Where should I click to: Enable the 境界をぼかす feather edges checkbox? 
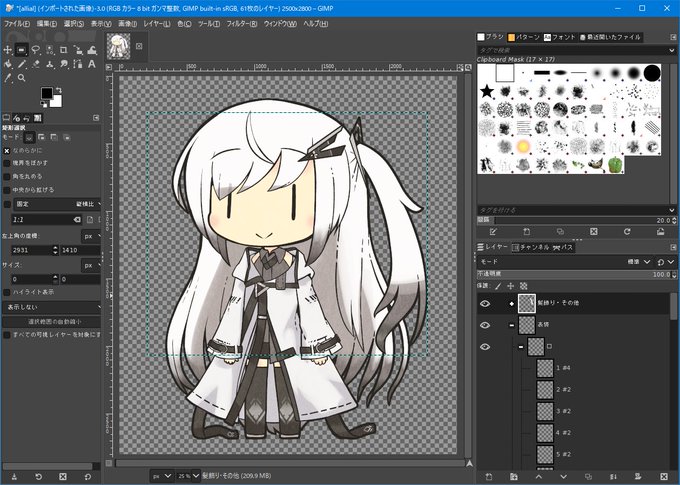coord(7,163)
